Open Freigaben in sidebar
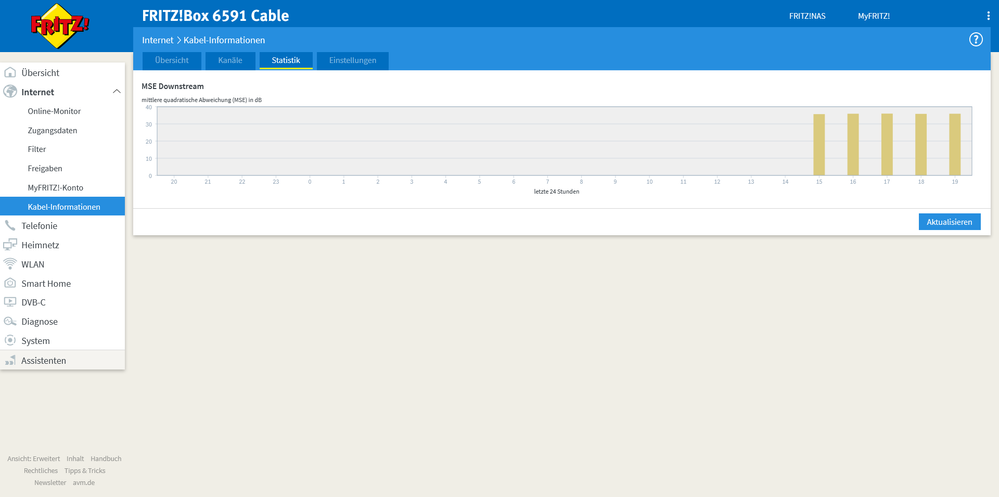This screenshot has width=999, height=497. coord(45,168)
